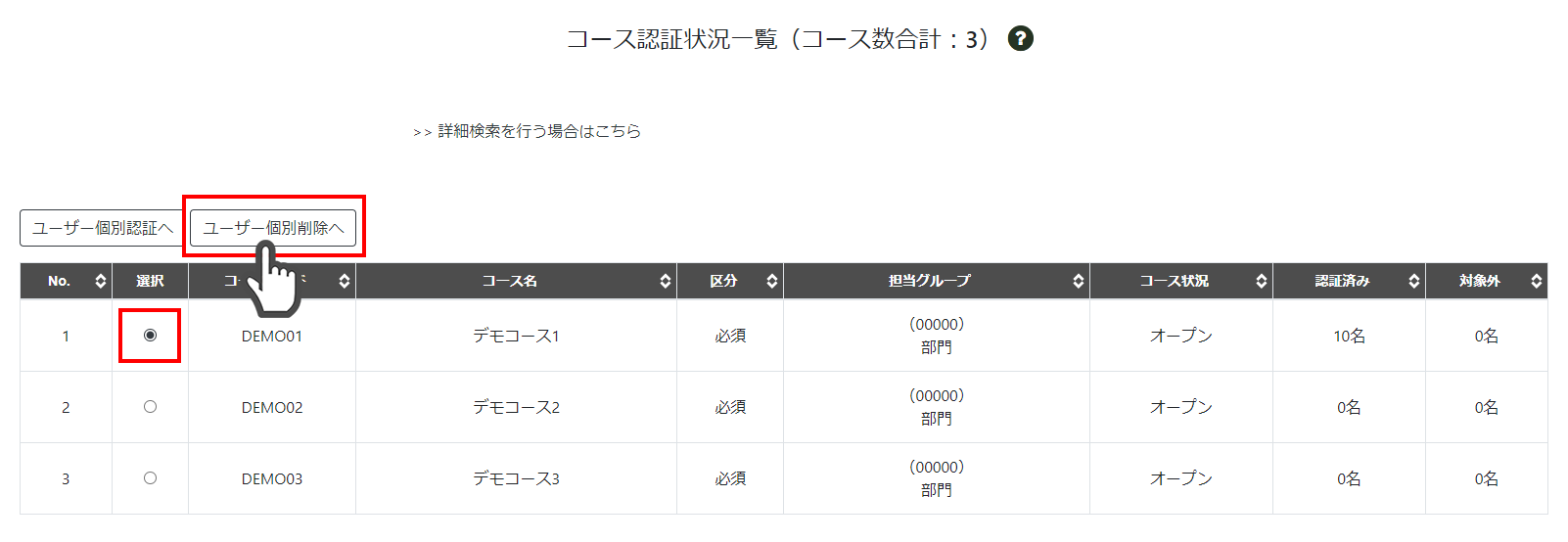
Task: Click the DEMO02 course code cell
Action: [x=272, y=407]
